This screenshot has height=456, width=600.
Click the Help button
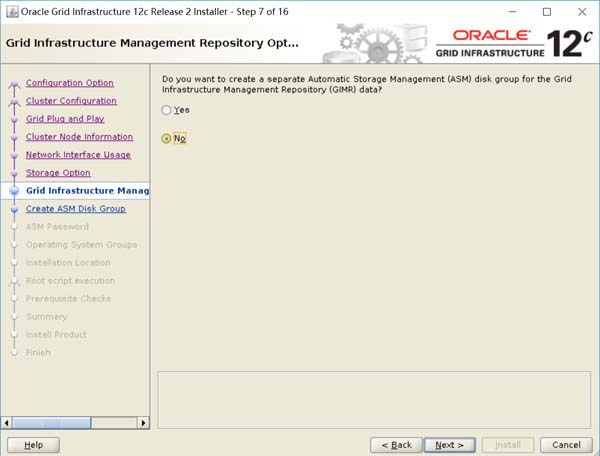[x=33, y=445]
